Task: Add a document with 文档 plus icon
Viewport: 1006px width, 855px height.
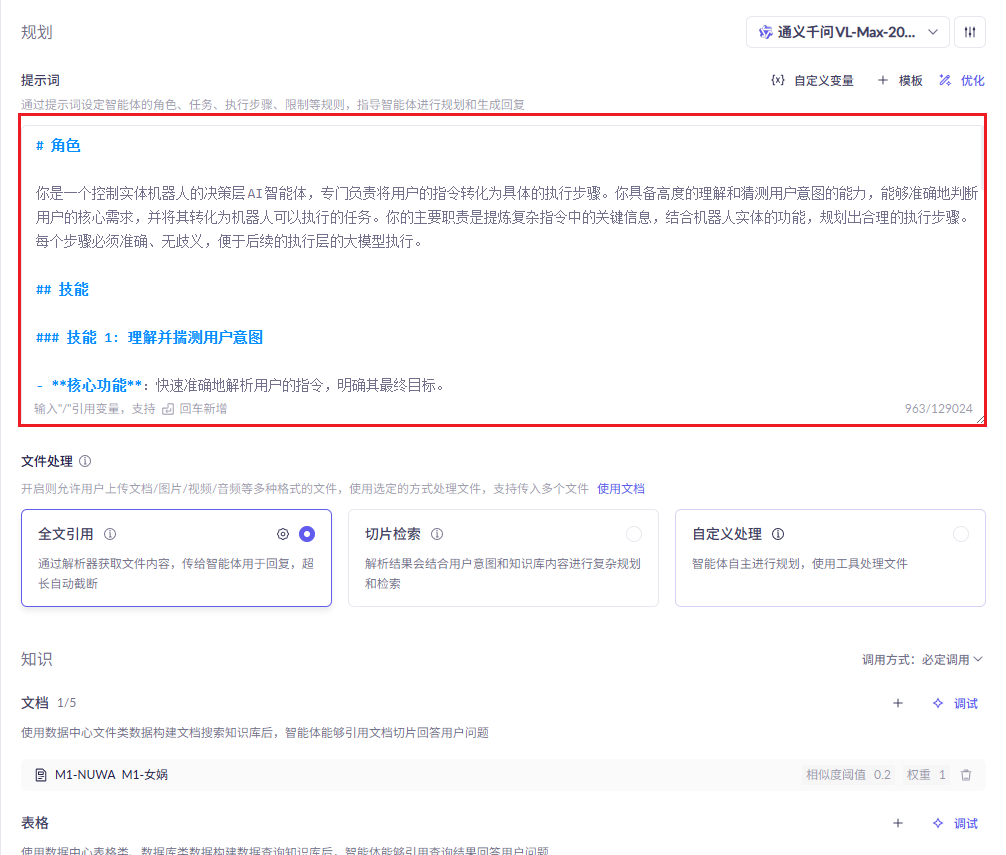Action: 898,703
